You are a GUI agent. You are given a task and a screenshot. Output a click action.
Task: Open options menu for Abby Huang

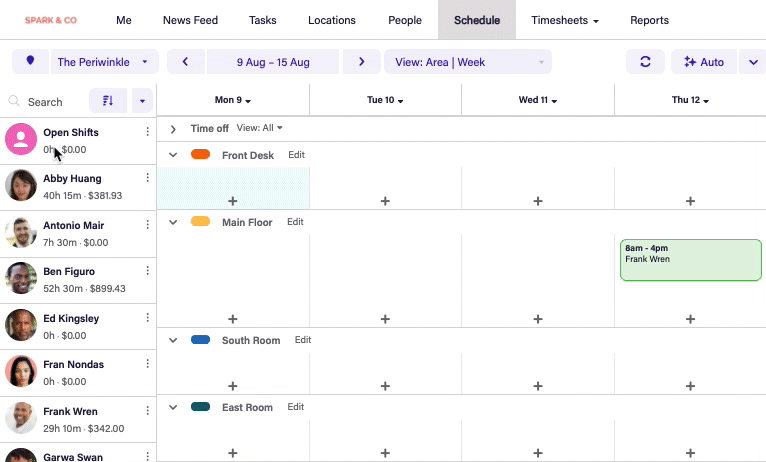click(148, 178)
